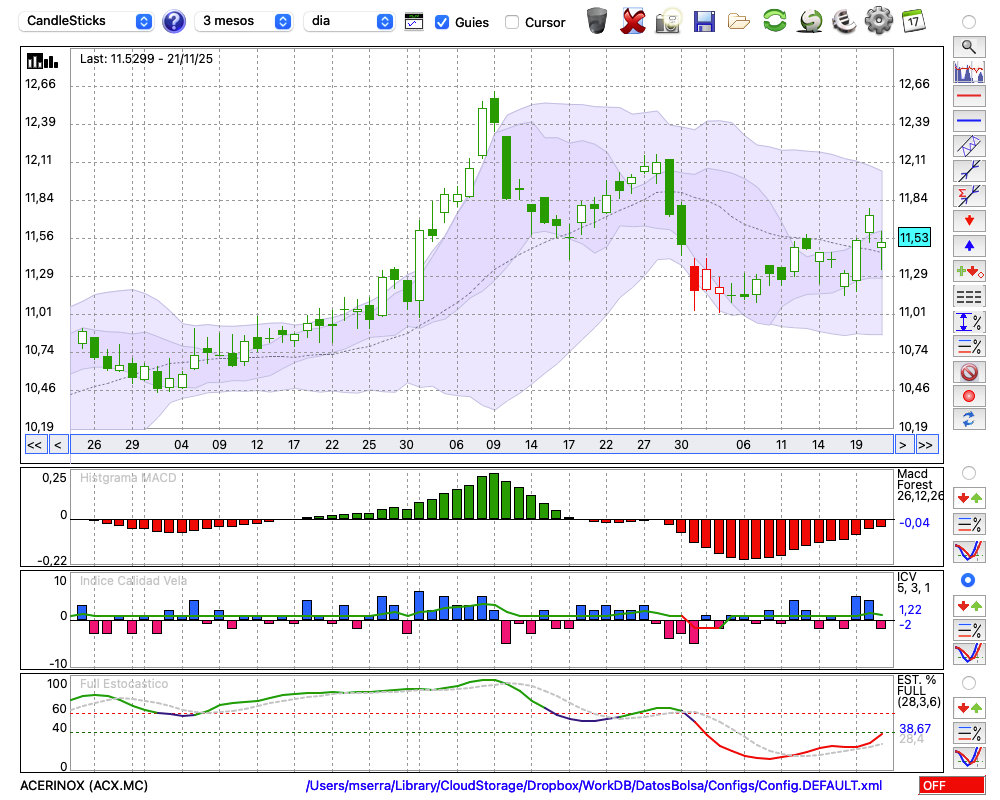
Task: Click the '>>' jump-to-end button
Action: 926,445
